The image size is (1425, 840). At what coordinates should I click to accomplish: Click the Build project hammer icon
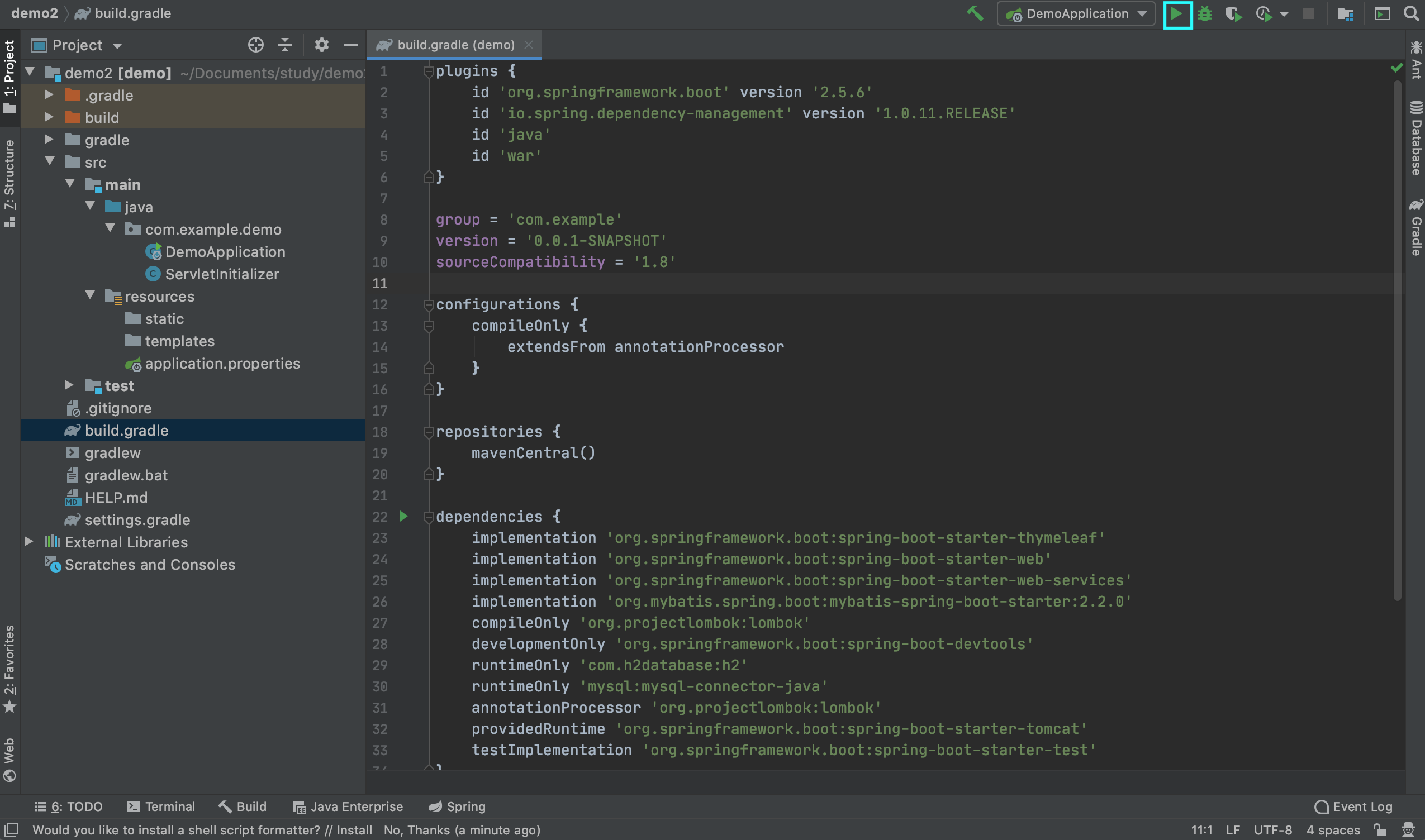(975, 13)
